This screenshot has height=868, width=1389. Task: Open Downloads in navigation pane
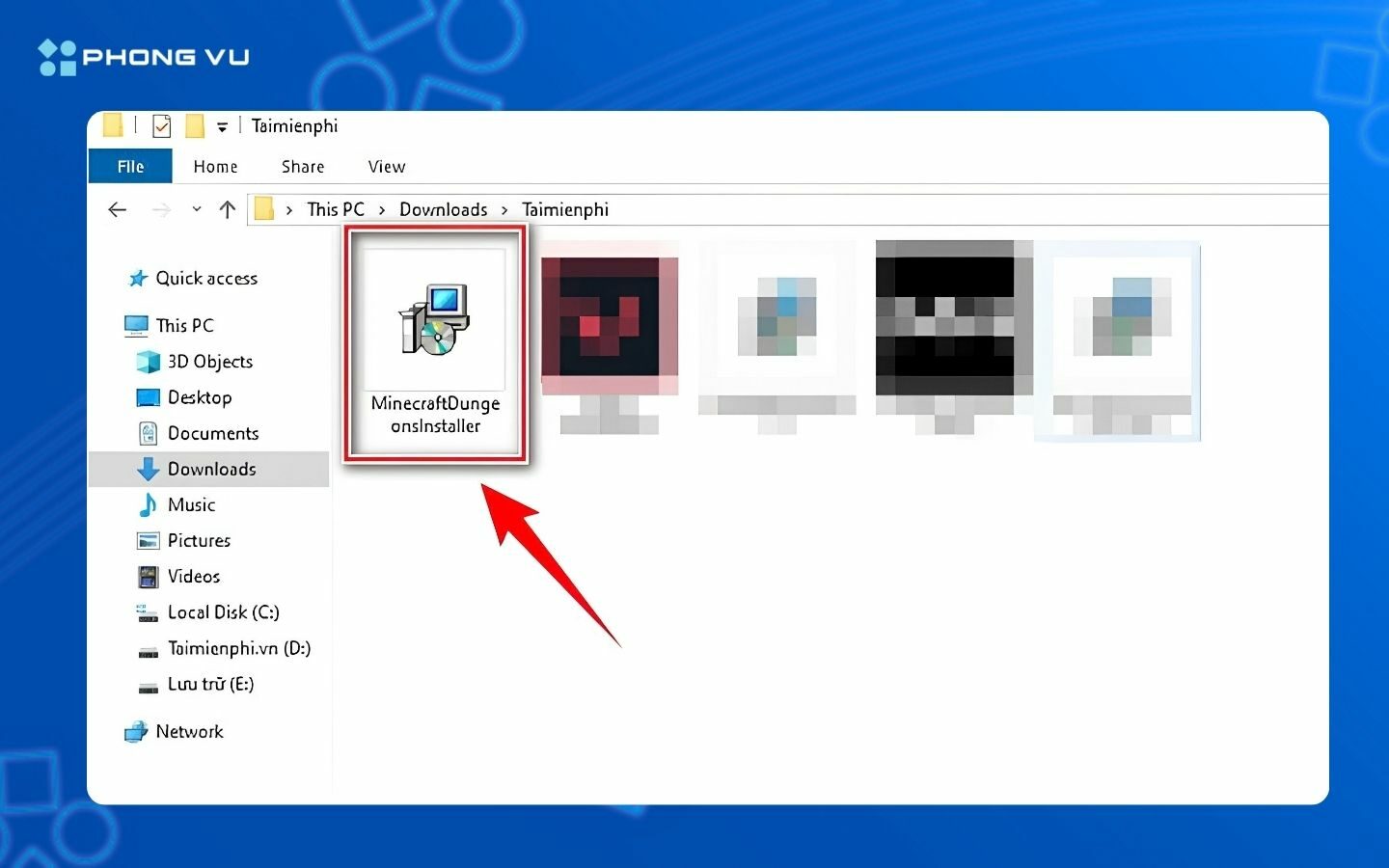[212, 469]
